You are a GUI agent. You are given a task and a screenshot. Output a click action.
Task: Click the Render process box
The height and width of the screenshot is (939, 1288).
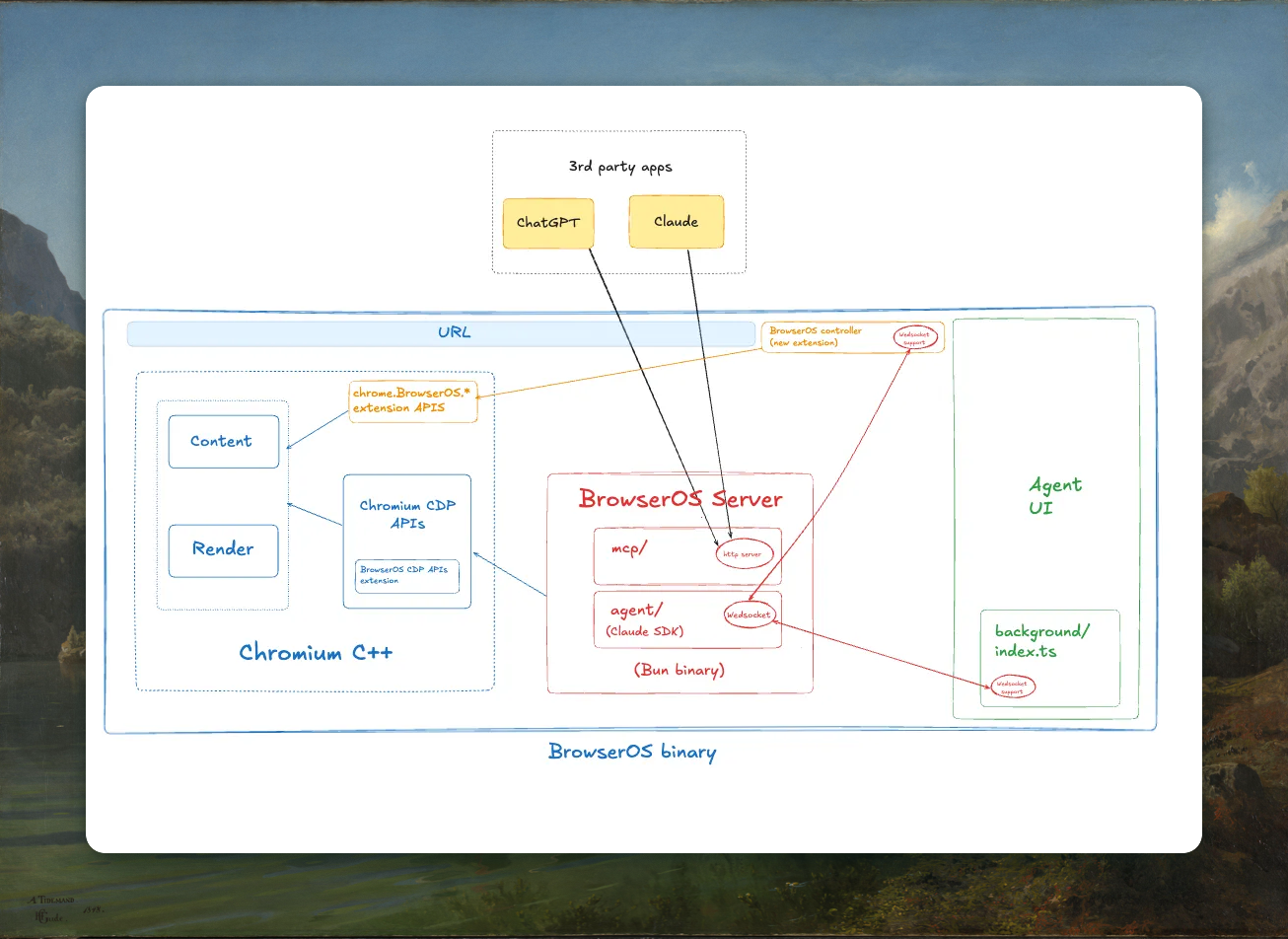[x=223, y=549]
